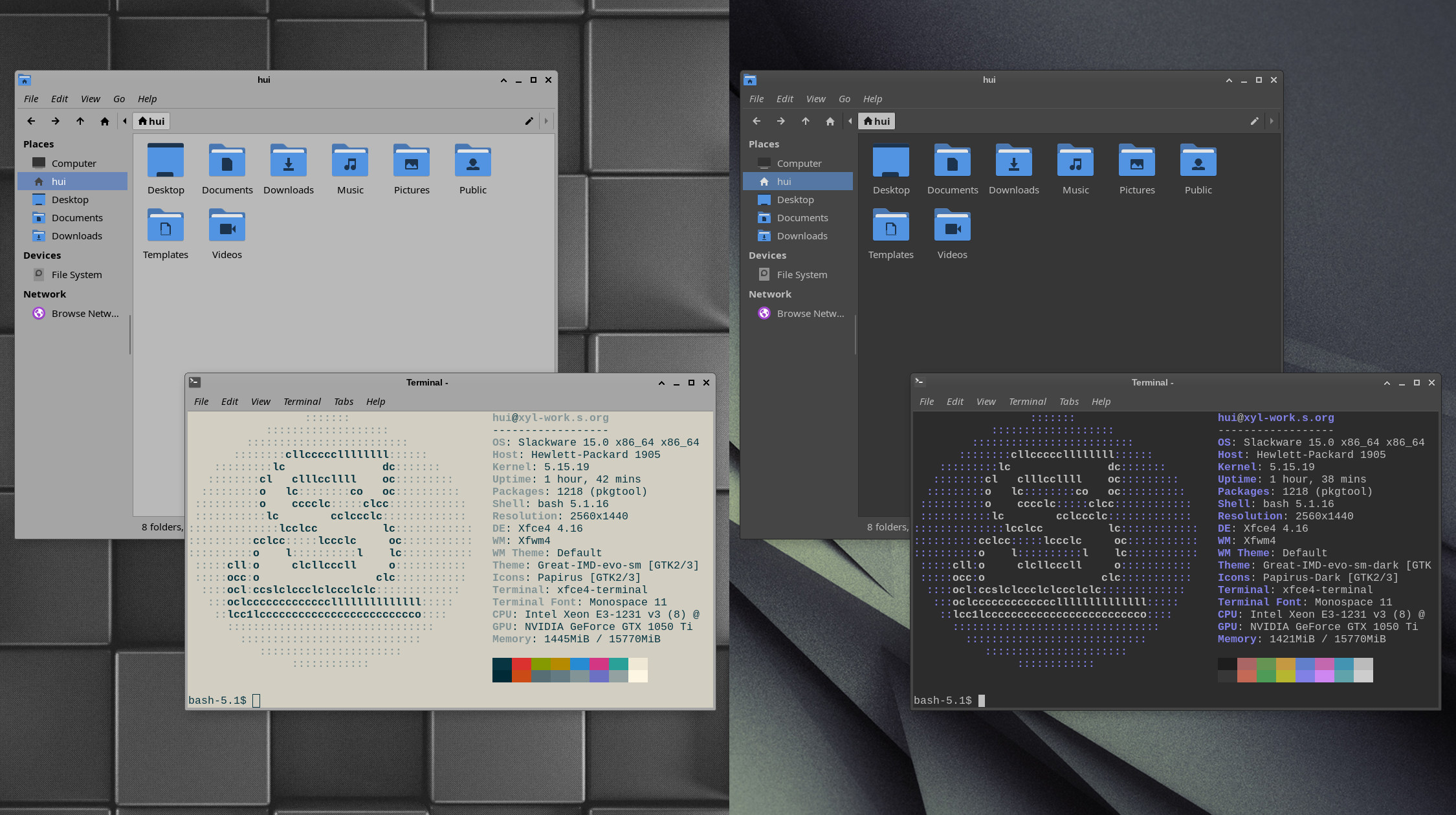This screenshot has height=815, width=1456.
Task: Go home in dark file manager toolbar
Action: (830, 121)
